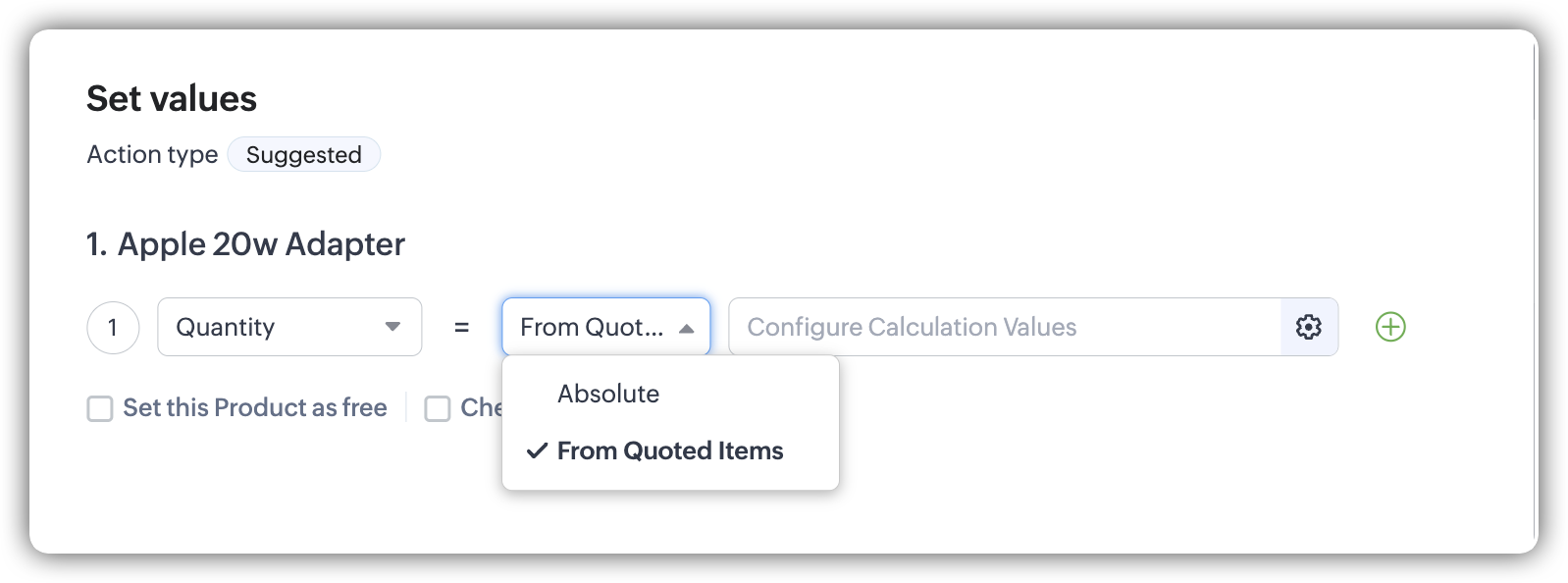The image size is (1568, 583).
Task: Select the Absolute option
Action: point(608,394)
